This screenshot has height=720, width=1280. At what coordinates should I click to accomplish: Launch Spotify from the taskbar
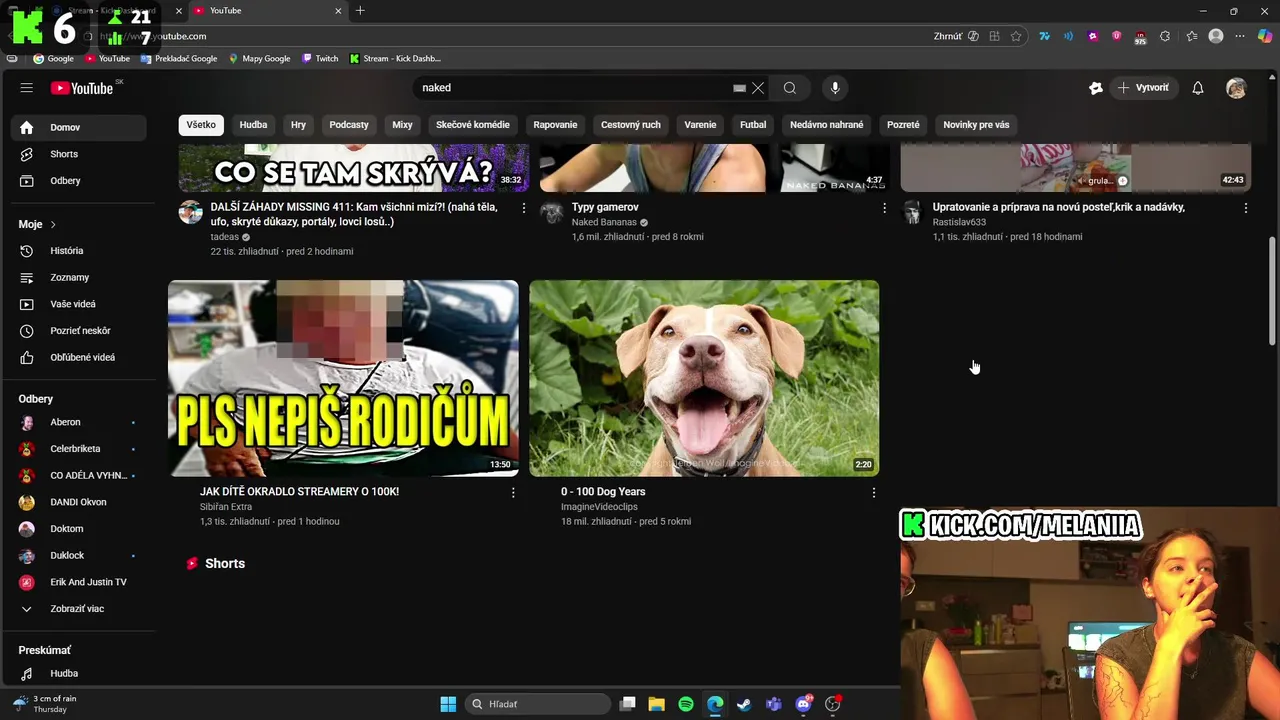point(686,704)
